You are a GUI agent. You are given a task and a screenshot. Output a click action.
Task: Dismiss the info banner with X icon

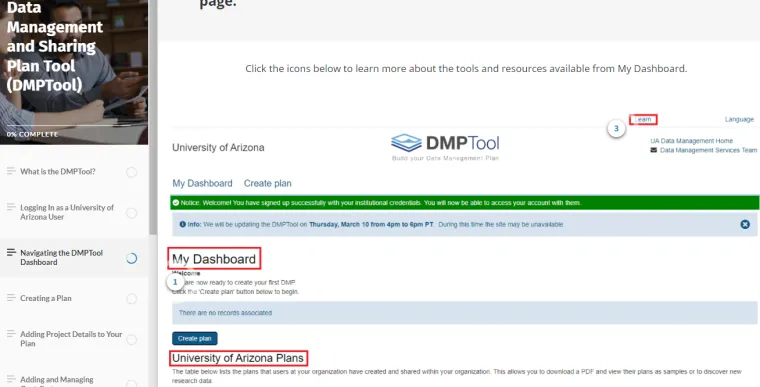coord(745,225)
